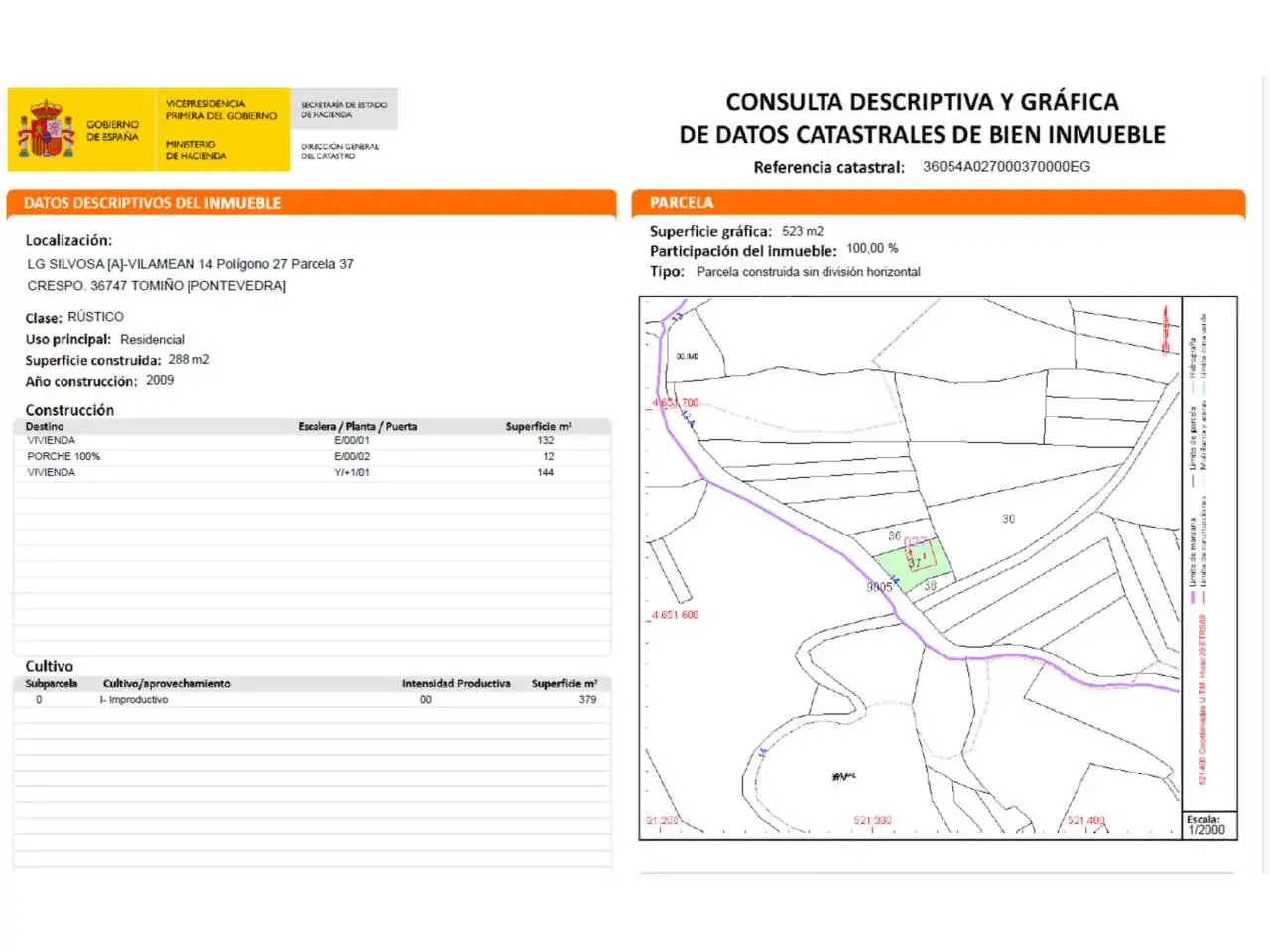Click the cultivo surface value '379'
This screenshot has height=952, width=1270.
(x=588, y=699)
